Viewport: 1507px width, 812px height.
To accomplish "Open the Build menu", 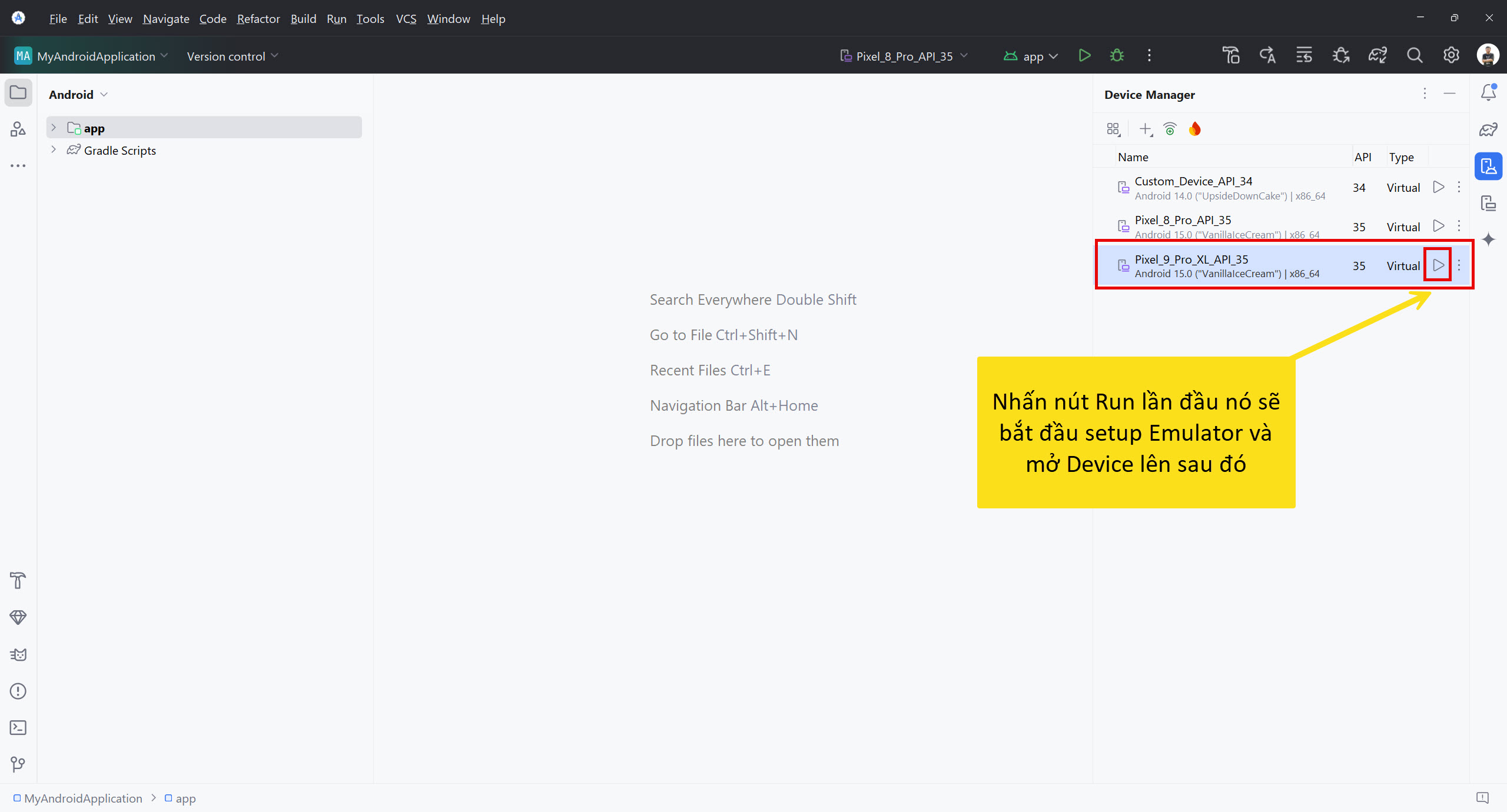I will (x=303, y=19).
